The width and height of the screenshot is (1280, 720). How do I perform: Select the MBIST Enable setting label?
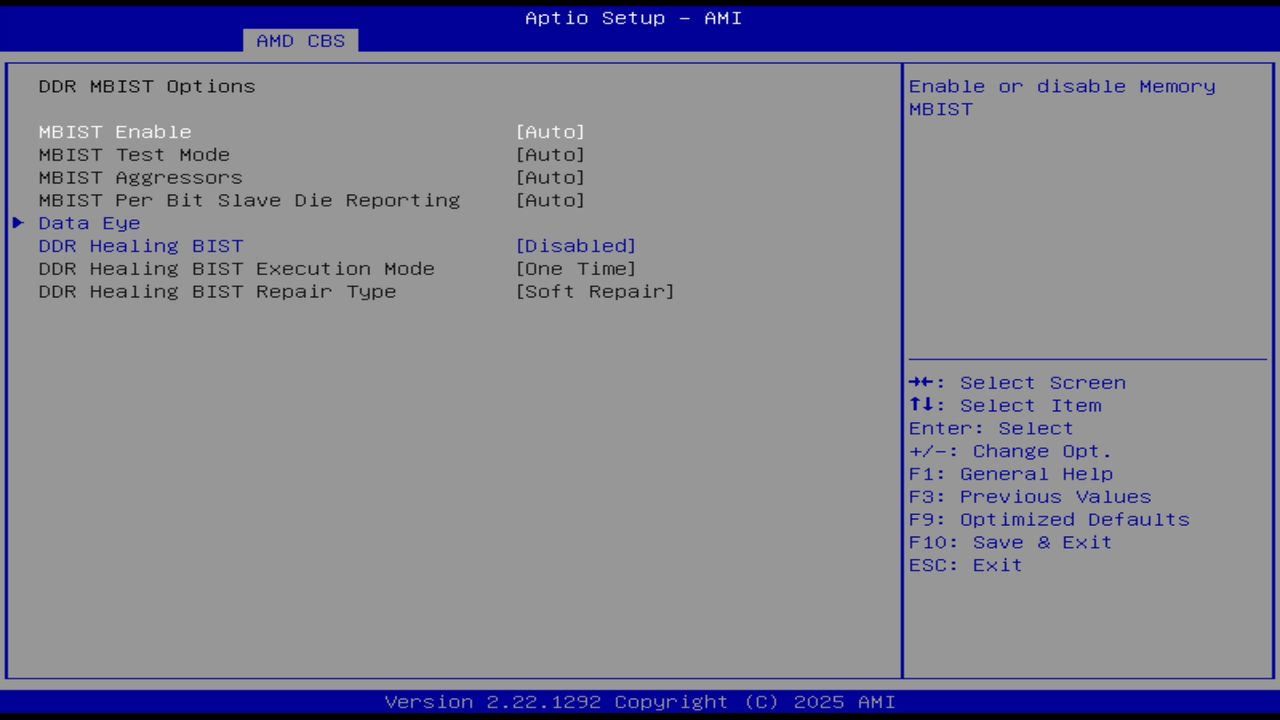click(115, 132)
